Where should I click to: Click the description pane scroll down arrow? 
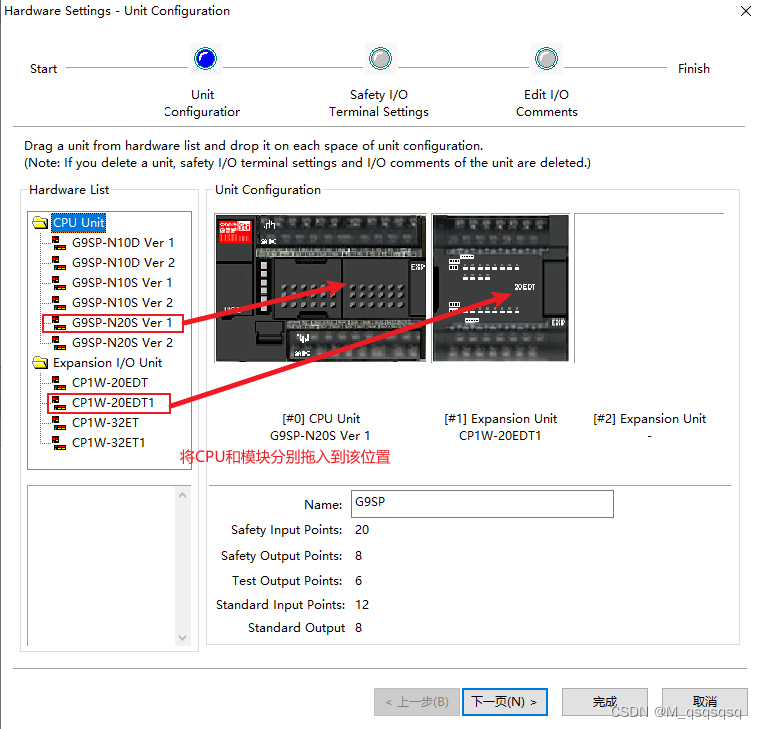point(182,638)
